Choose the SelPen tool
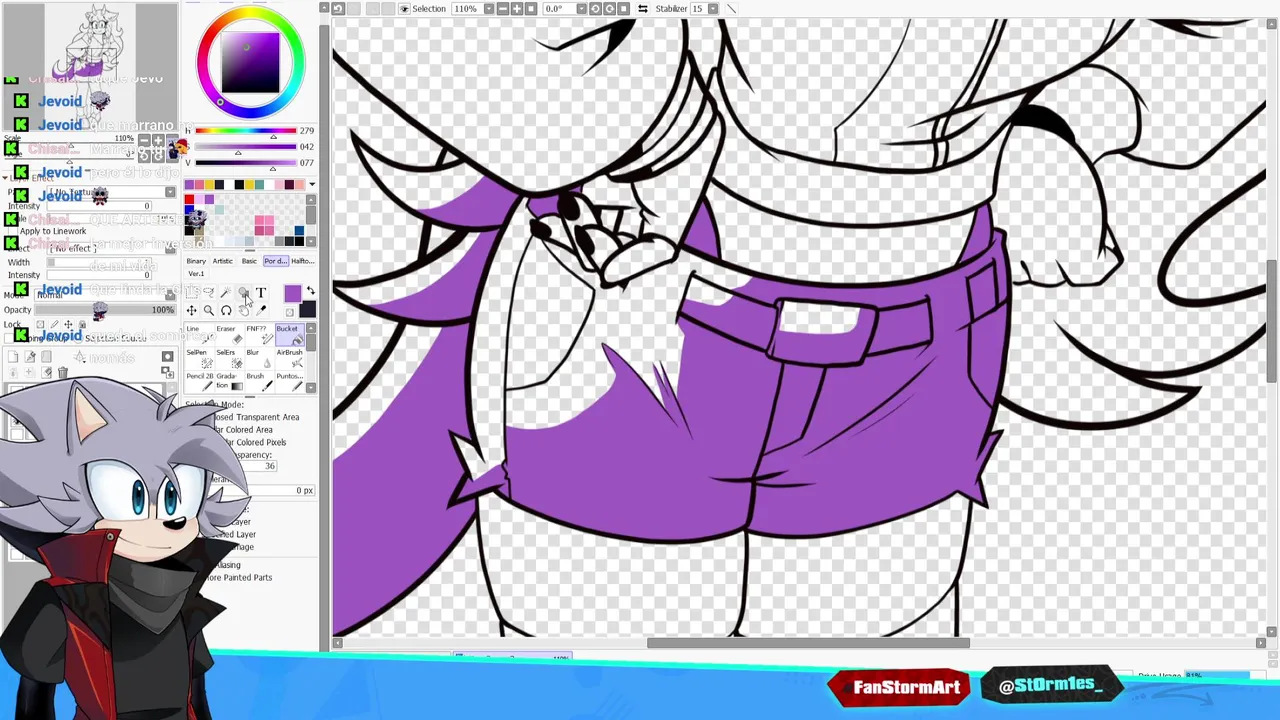1280x720 pixels. (x=199, y=359)
